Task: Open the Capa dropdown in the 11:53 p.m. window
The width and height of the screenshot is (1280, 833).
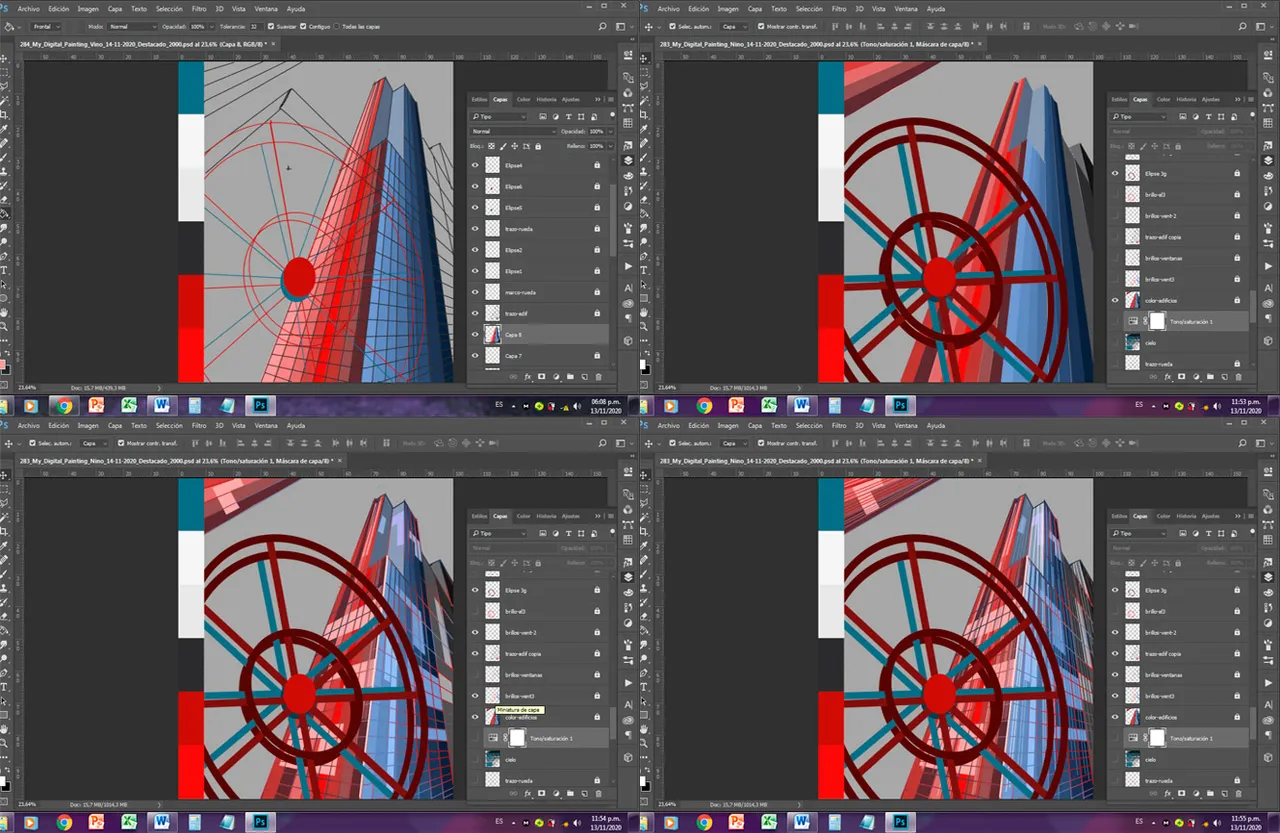Action: coord(734,27)
